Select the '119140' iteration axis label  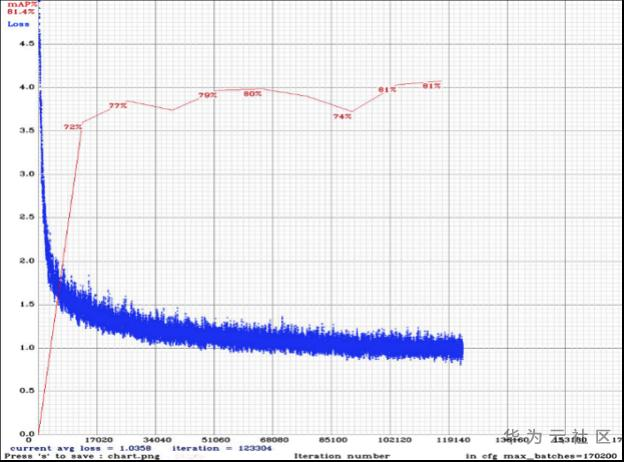click(x=453, y=440)
